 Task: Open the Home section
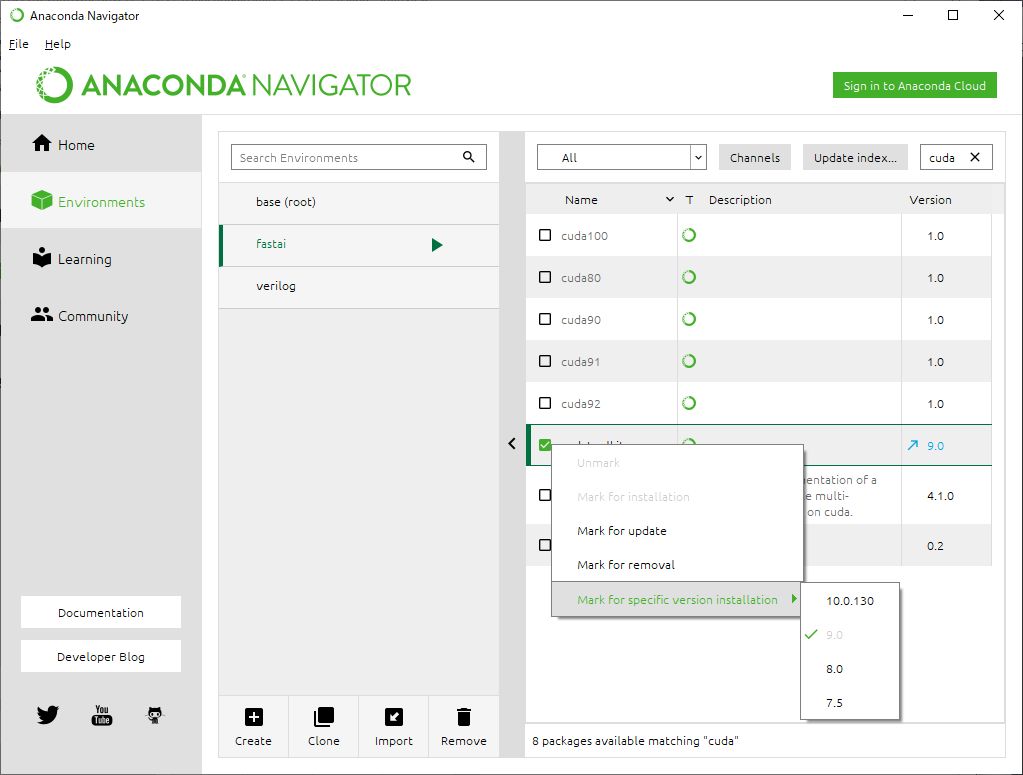pos(101,144)
